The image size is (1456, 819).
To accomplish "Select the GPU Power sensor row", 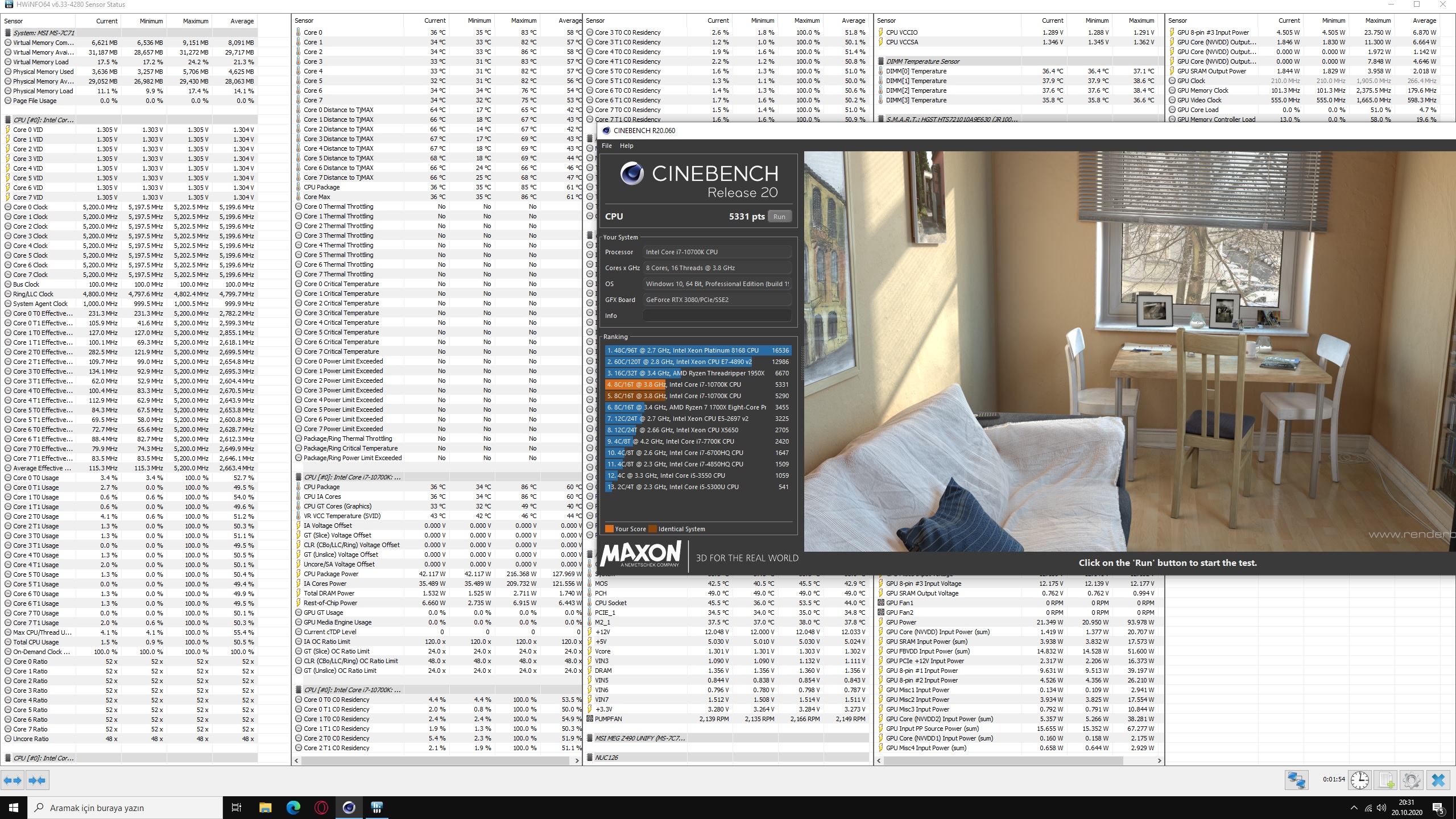I will (1018, 622).
